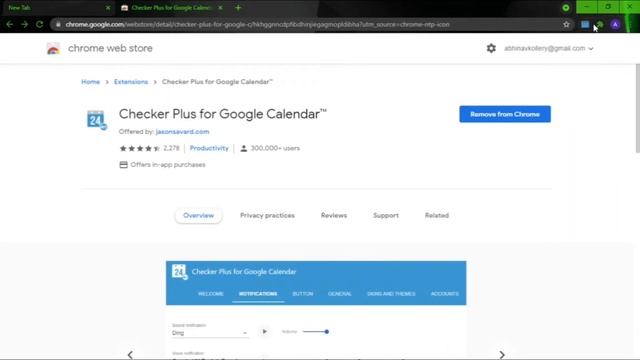The width and height of the screenshot is (640, 360).
Task: Open the Reviews tab
Action: click(x=334, y=216)
